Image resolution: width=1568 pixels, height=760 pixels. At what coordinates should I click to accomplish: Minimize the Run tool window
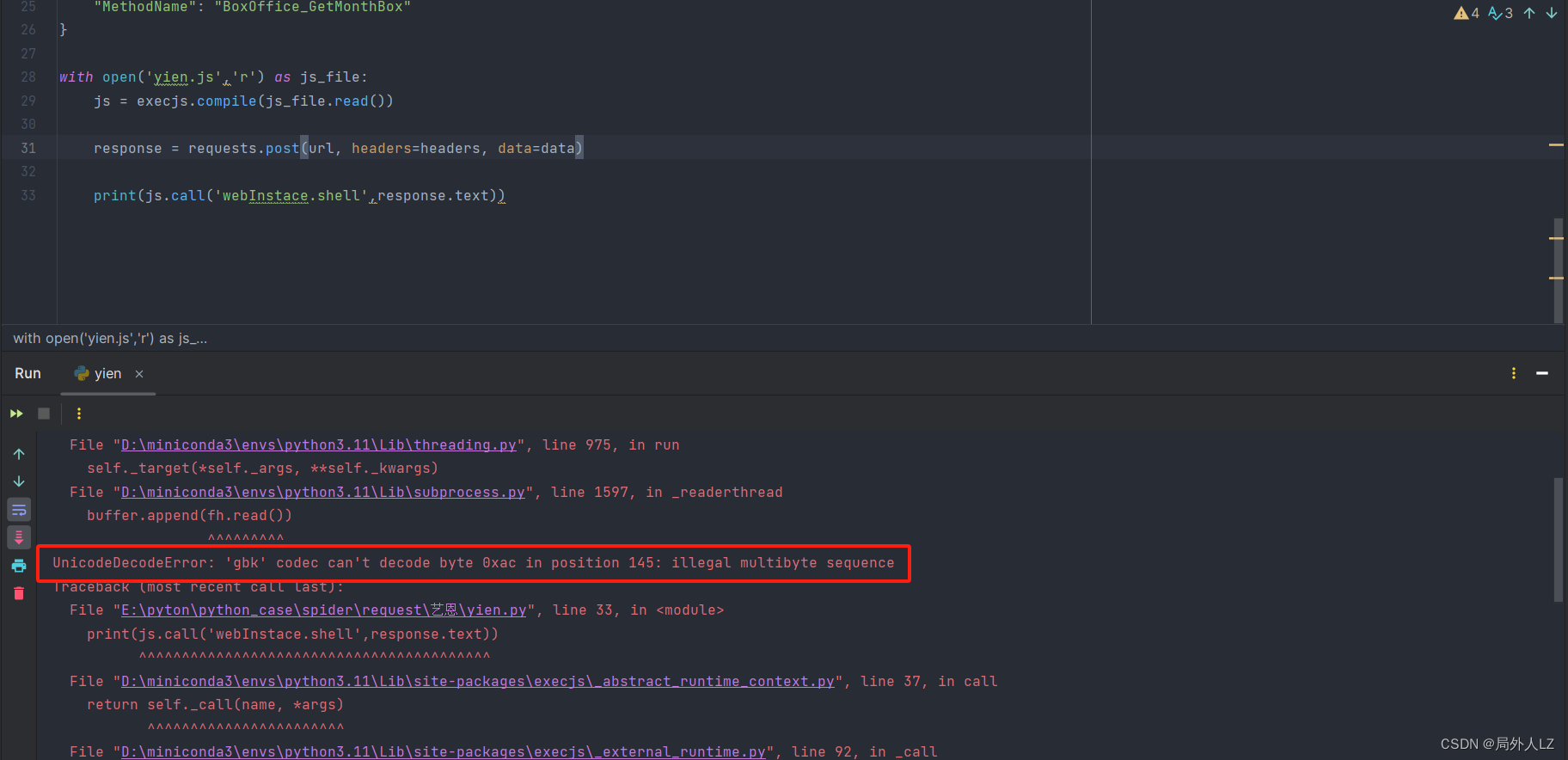coord(1542,373)
